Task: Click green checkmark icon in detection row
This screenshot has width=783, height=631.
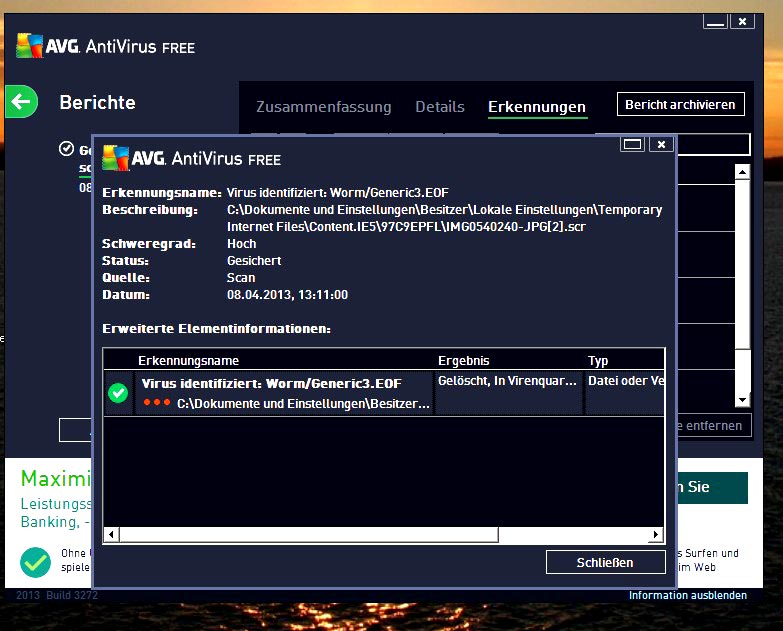Action: pyautogui.click(x=118, y=393)
